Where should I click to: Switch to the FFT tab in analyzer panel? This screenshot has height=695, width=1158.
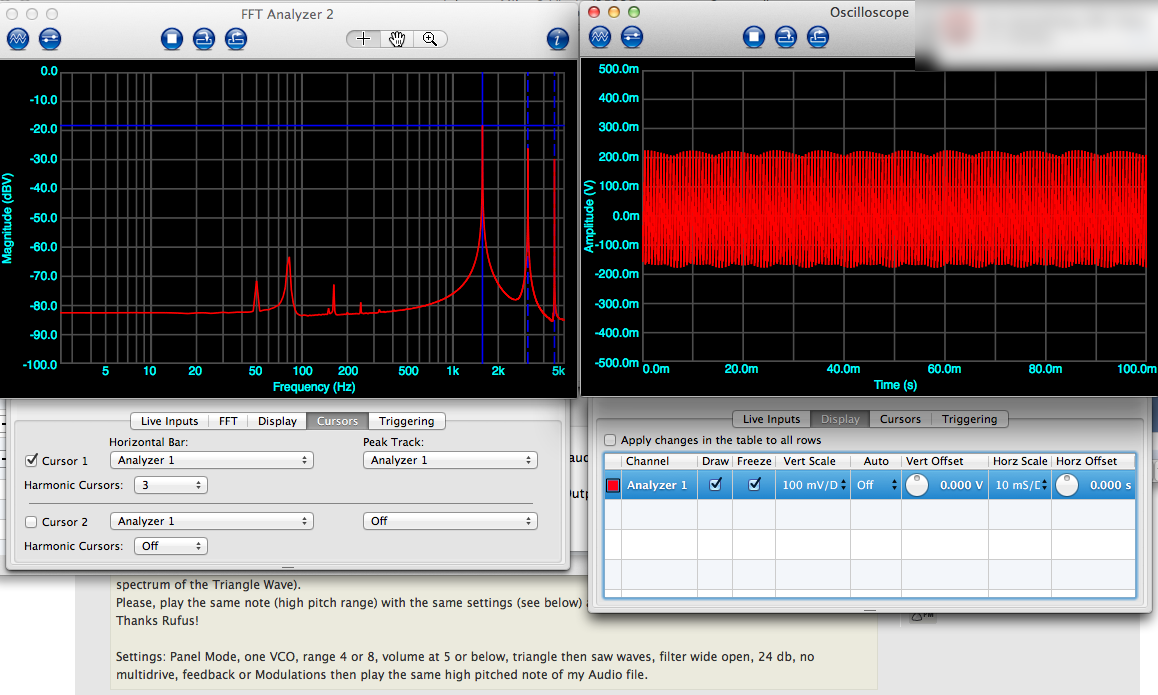click(228, 421)
